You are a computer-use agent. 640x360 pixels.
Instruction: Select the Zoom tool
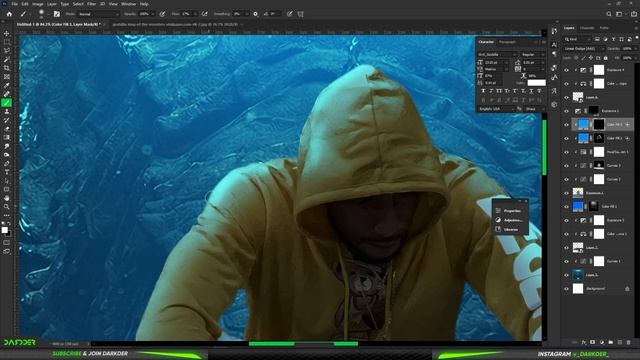[7, 207]
